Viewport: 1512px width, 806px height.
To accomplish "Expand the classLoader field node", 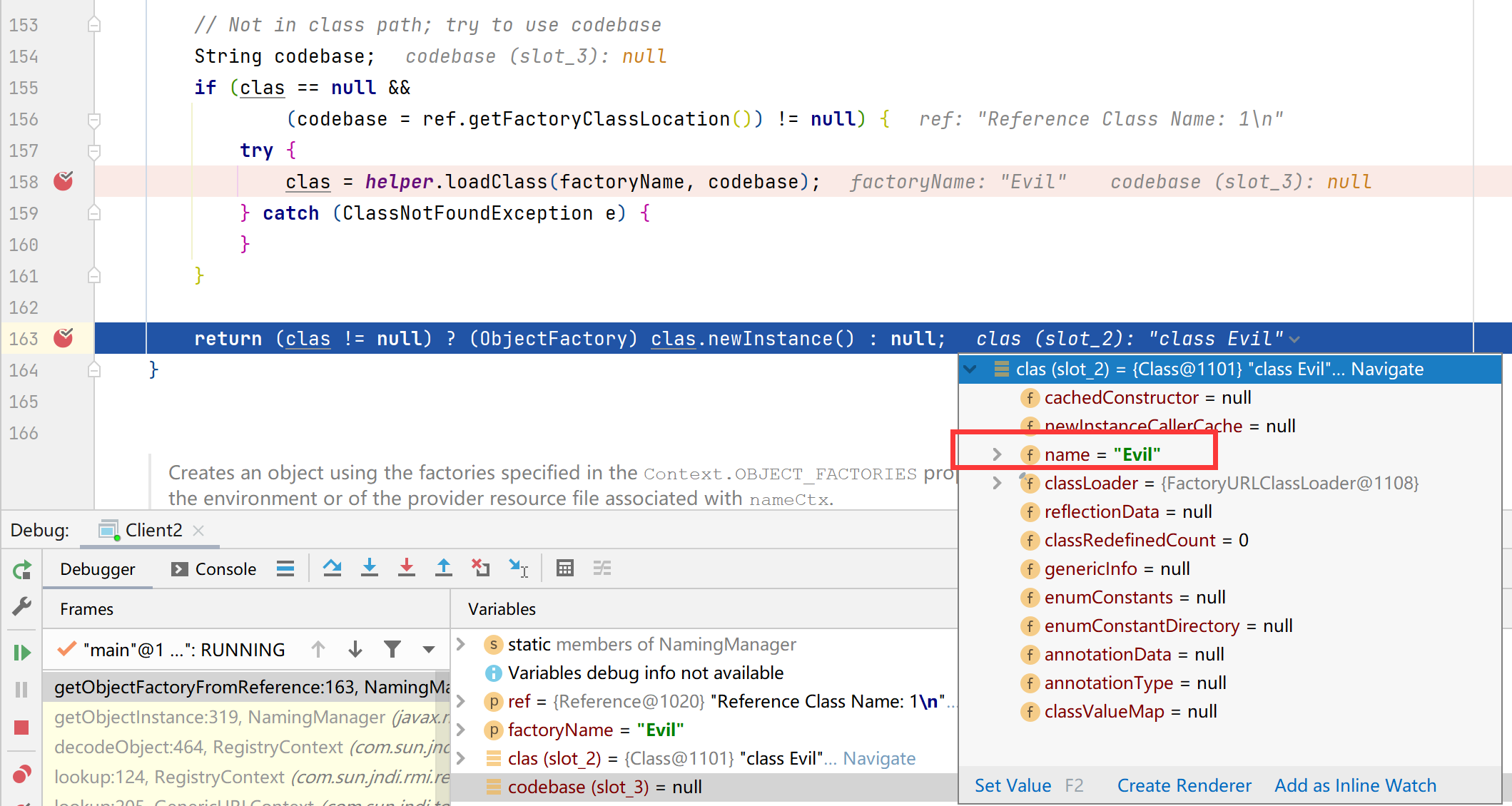I will tap(998, 483).
